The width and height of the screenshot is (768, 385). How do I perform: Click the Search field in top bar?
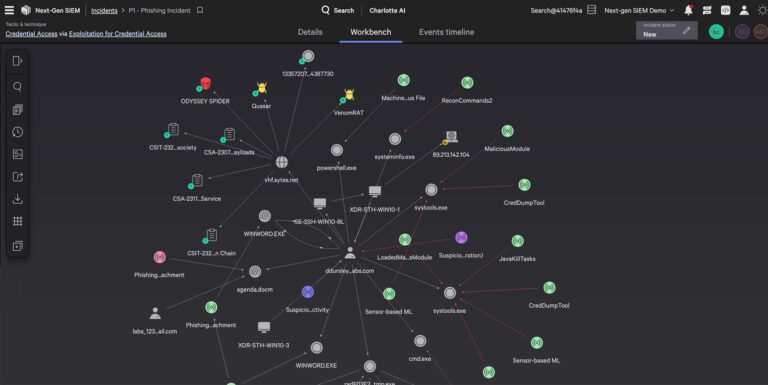point(338,10)
